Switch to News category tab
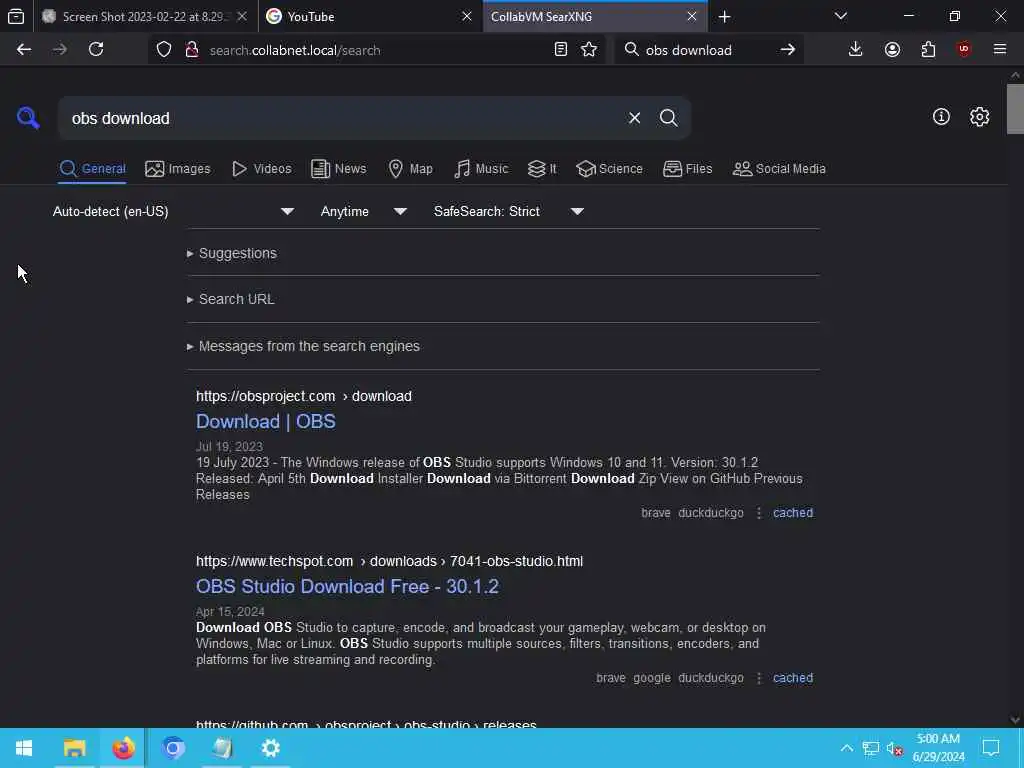The image size is (1024, 768). pos(339,169)
